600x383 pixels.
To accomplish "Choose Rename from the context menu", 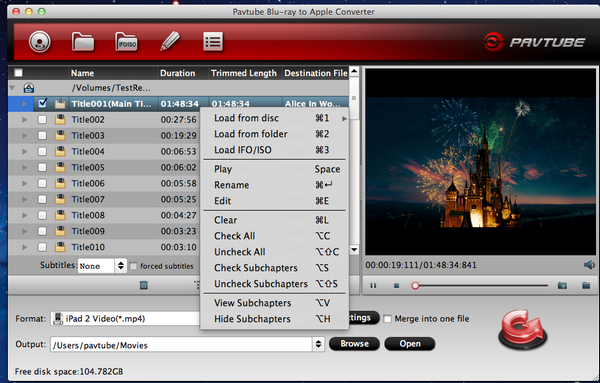I will click(x=274, y=185).
